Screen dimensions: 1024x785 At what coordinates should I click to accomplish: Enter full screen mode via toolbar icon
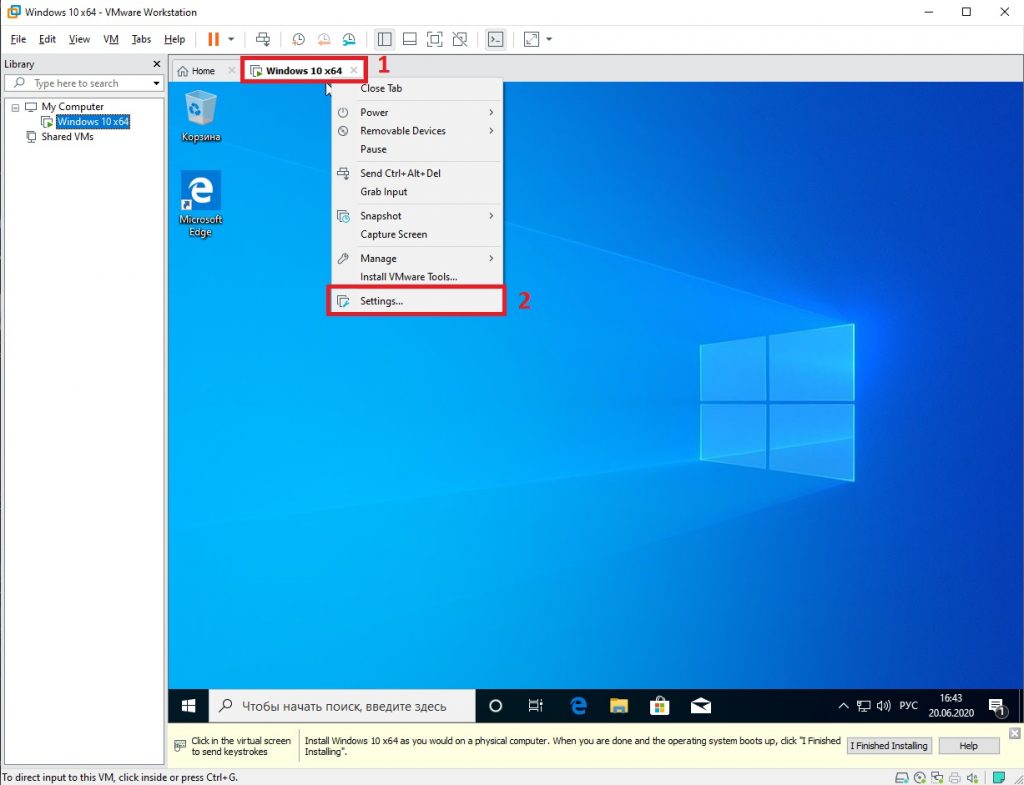434,39
